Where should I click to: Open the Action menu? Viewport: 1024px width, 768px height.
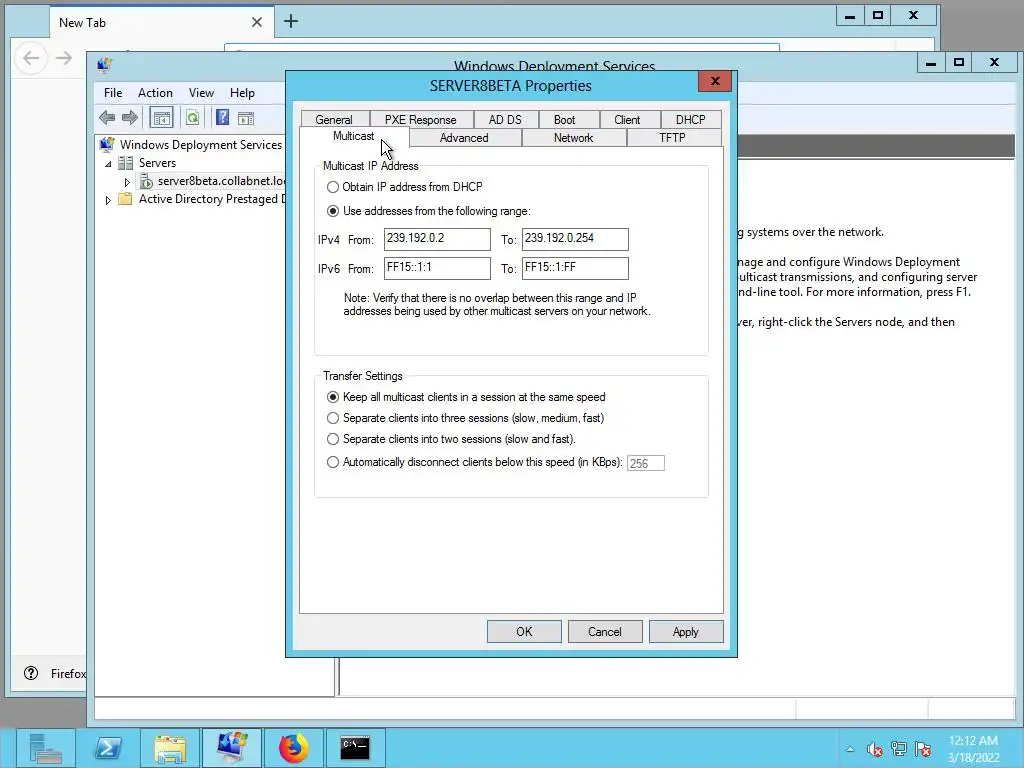click(x=155, y=93)
